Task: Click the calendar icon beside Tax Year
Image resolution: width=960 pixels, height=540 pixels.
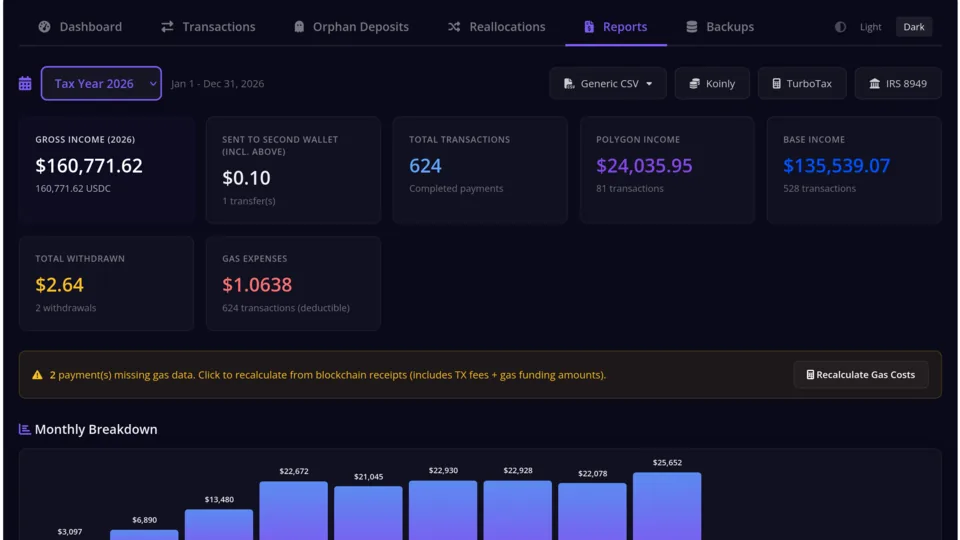Action: [x=25, y=83]
